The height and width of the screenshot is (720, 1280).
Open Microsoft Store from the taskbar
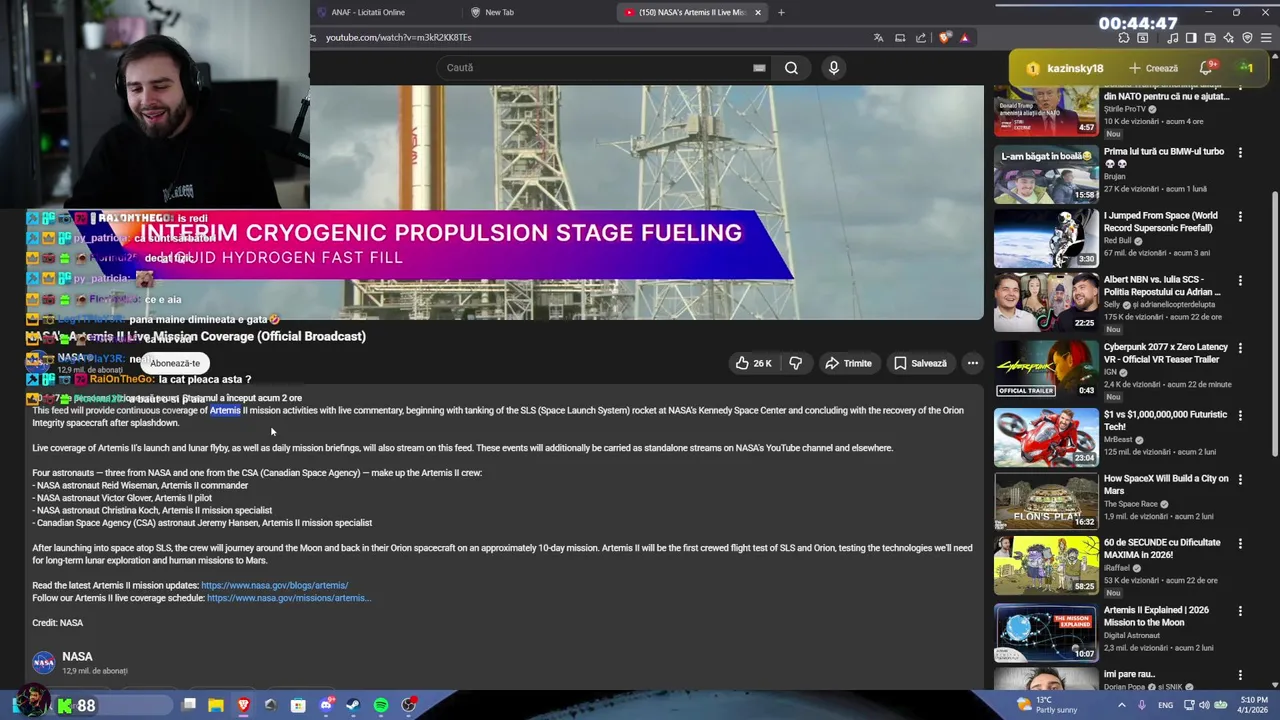(x=298, y=705)
